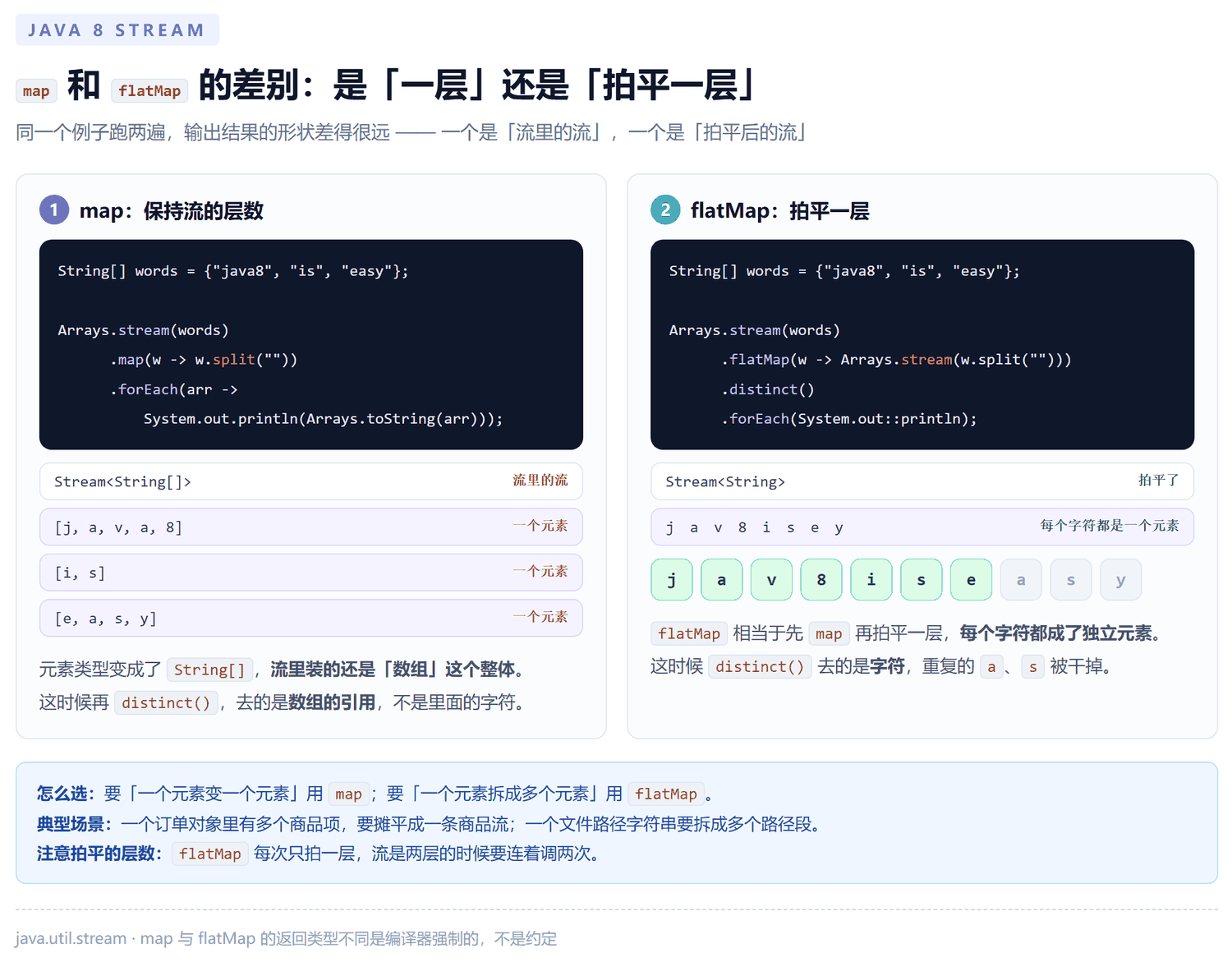This screenshot has height=962, width=1232.
Task: Click the "flatMap" chip after "注意拍平的层数"
Action: (x=210, y=854)
